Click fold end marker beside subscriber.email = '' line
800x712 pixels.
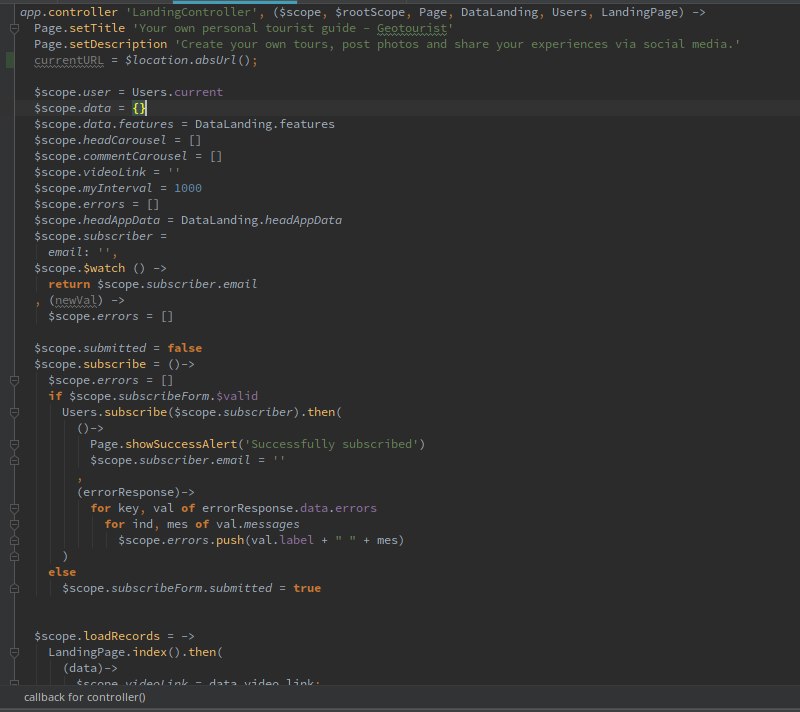click(x=13, y=460)
